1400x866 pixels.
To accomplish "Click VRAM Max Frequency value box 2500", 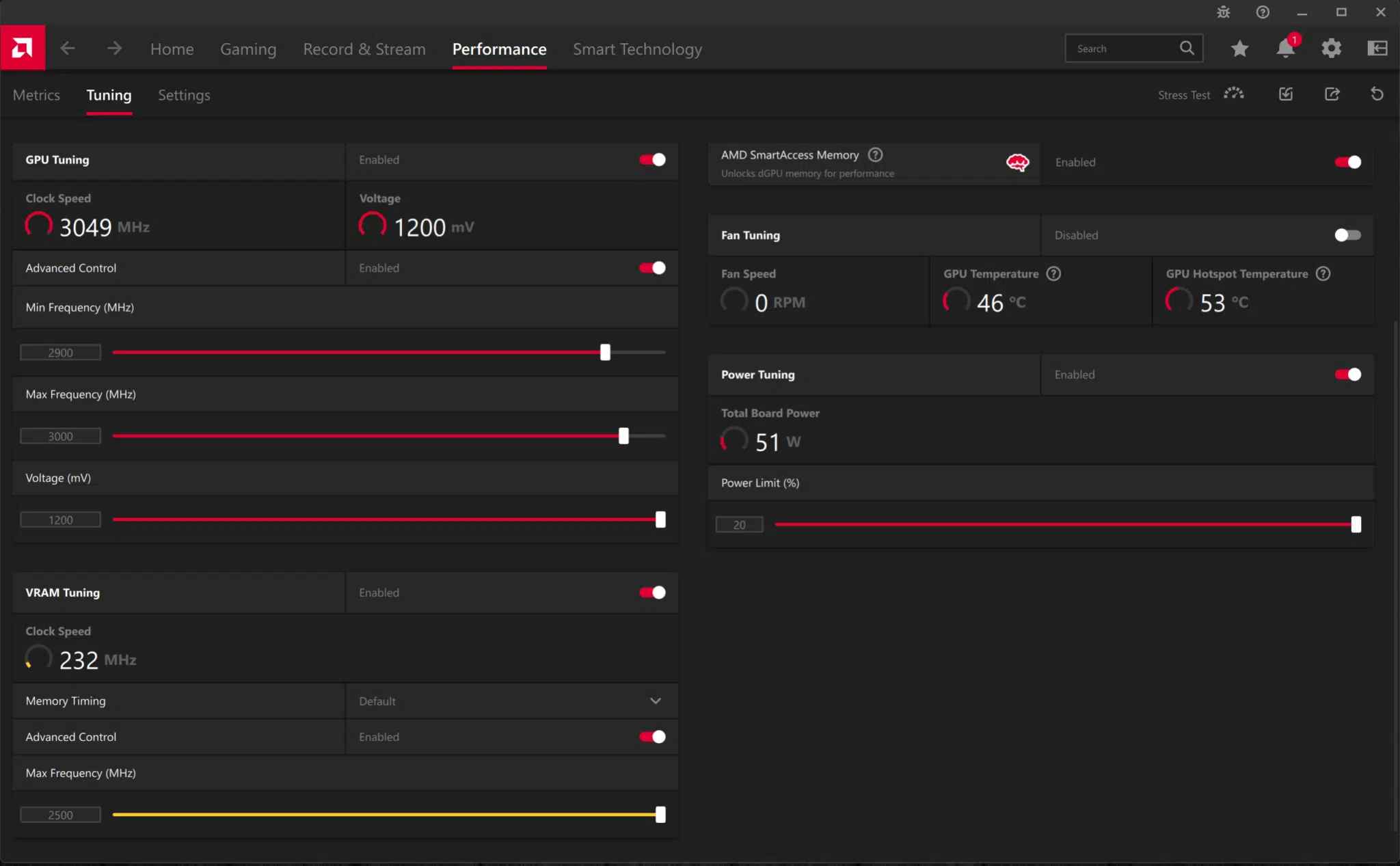I will [60, 815].
